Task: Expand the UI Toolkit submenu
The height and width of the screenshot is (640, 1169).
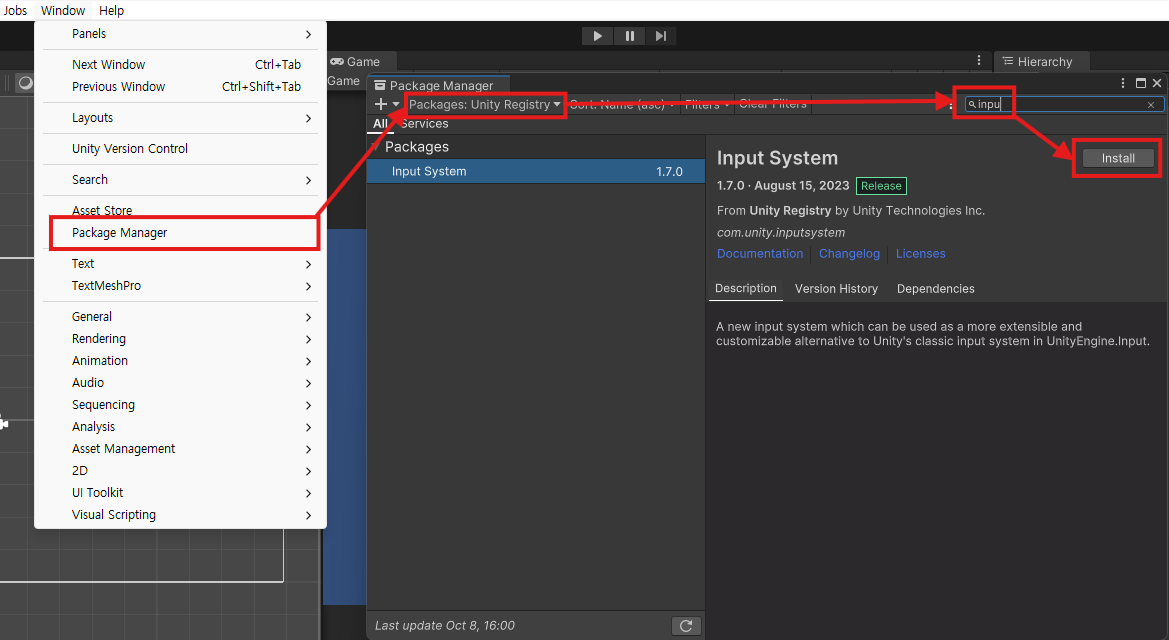Action: (180, 493)
